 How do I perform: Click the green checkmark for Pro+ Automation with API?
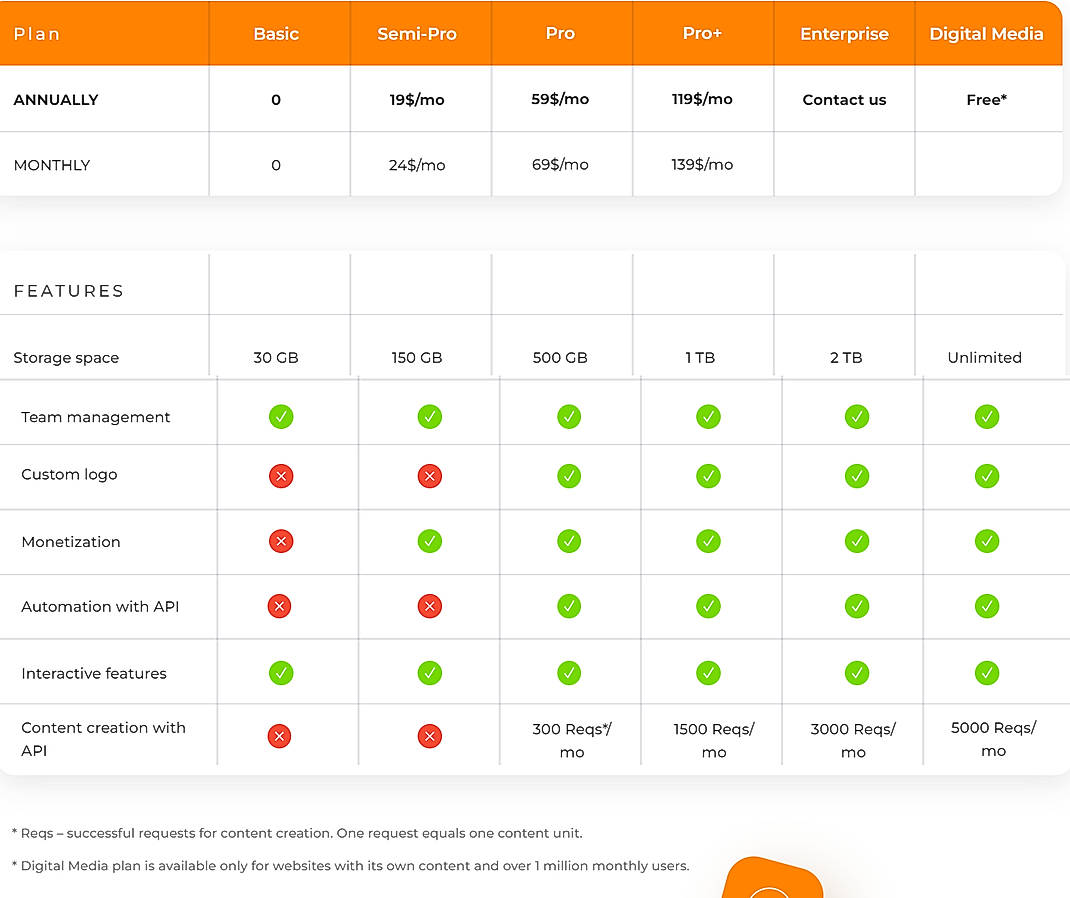(708, 606)
